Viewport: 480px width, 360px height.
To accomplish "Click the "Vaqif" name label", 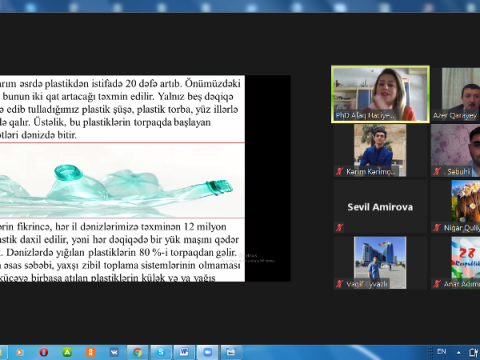I will [367, 284].
